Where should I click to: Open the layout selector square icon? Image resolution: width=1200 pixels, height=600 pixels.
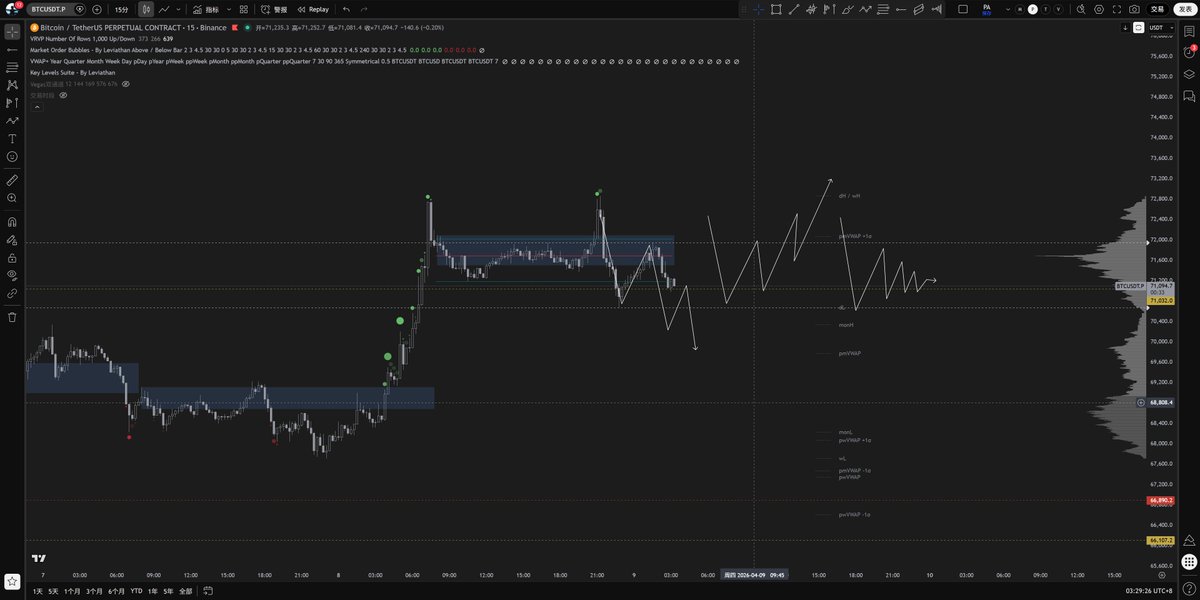tap(963, 9)
